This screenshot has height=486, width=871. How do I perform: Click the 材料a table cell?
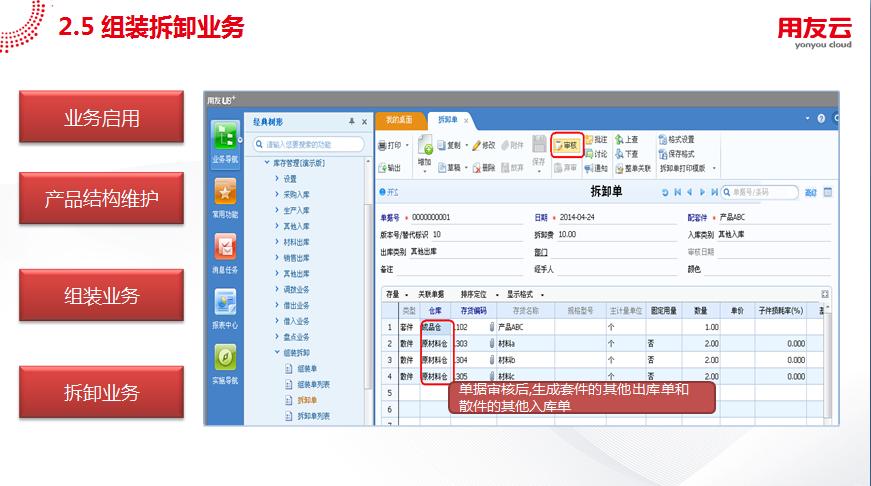coord(525,344)
